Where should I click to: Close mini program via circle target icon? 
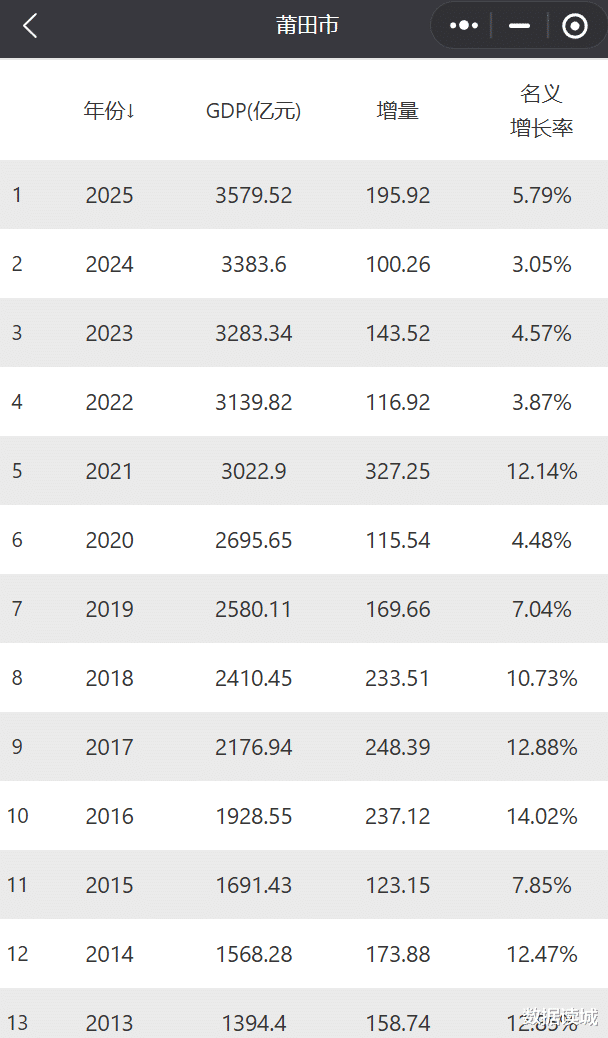(x=575, y=26)
